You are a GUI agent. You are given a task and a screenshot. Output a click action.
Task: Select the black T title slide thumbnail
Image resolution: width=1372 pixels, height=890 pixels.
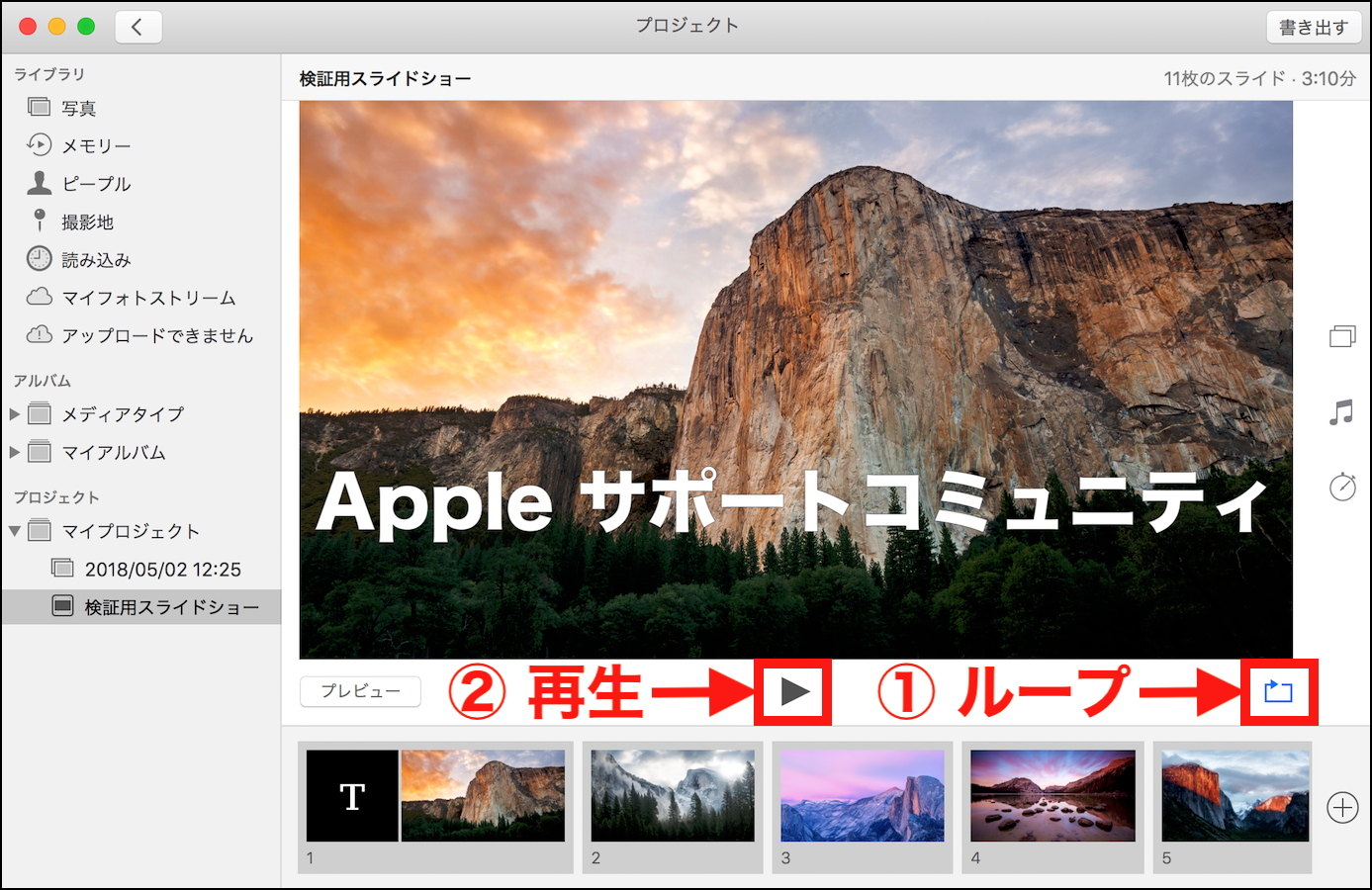click(x=352, y=796)
